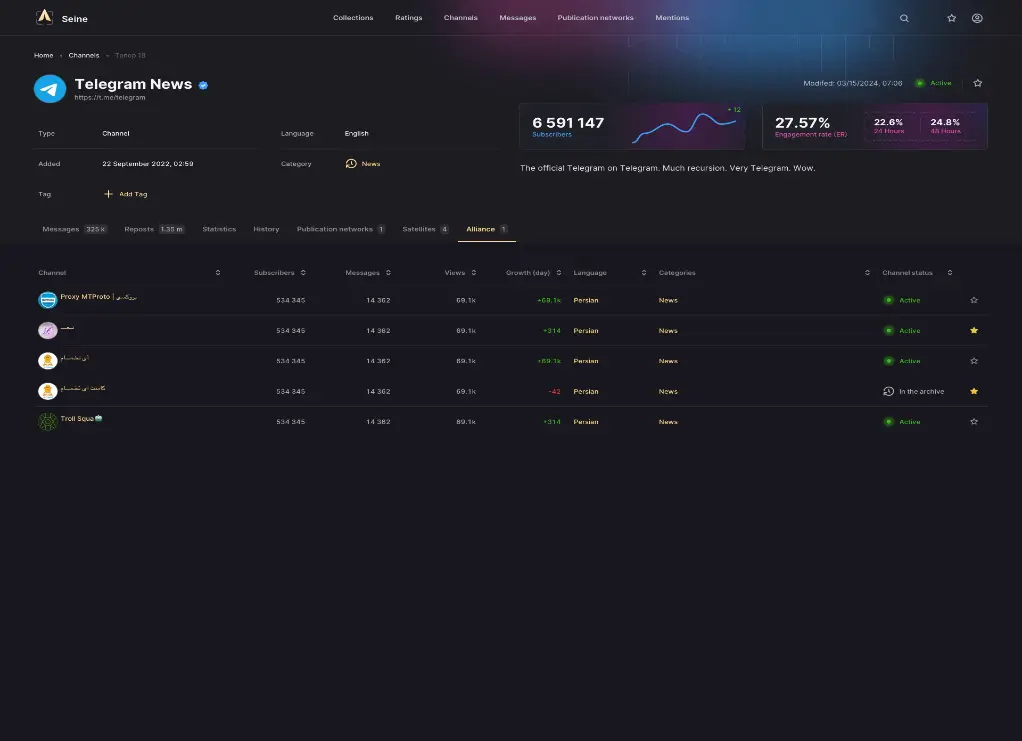
Task: Click the yellow avatar of the archived channel
Action: [x=48, y=391]
